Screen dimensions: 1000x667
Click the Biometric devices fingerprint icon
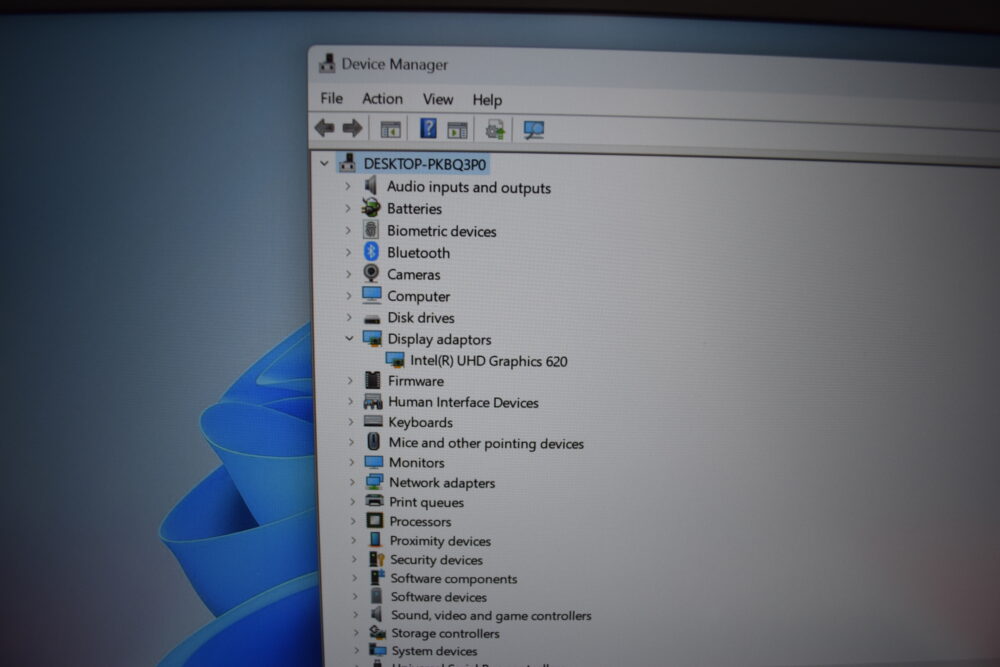click(x=371, y=230)
